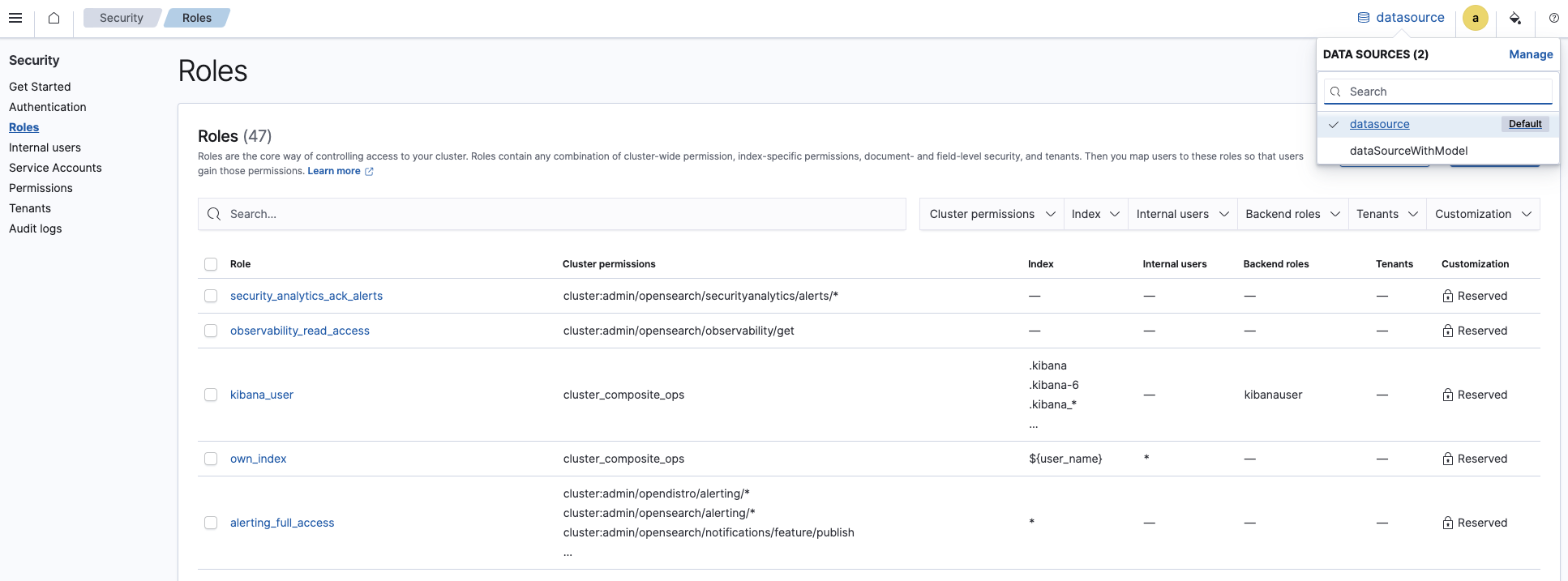This screenshot has height=581, width=1568.
Task: Toggle the select-all roles checkbox
Action: 211,264
